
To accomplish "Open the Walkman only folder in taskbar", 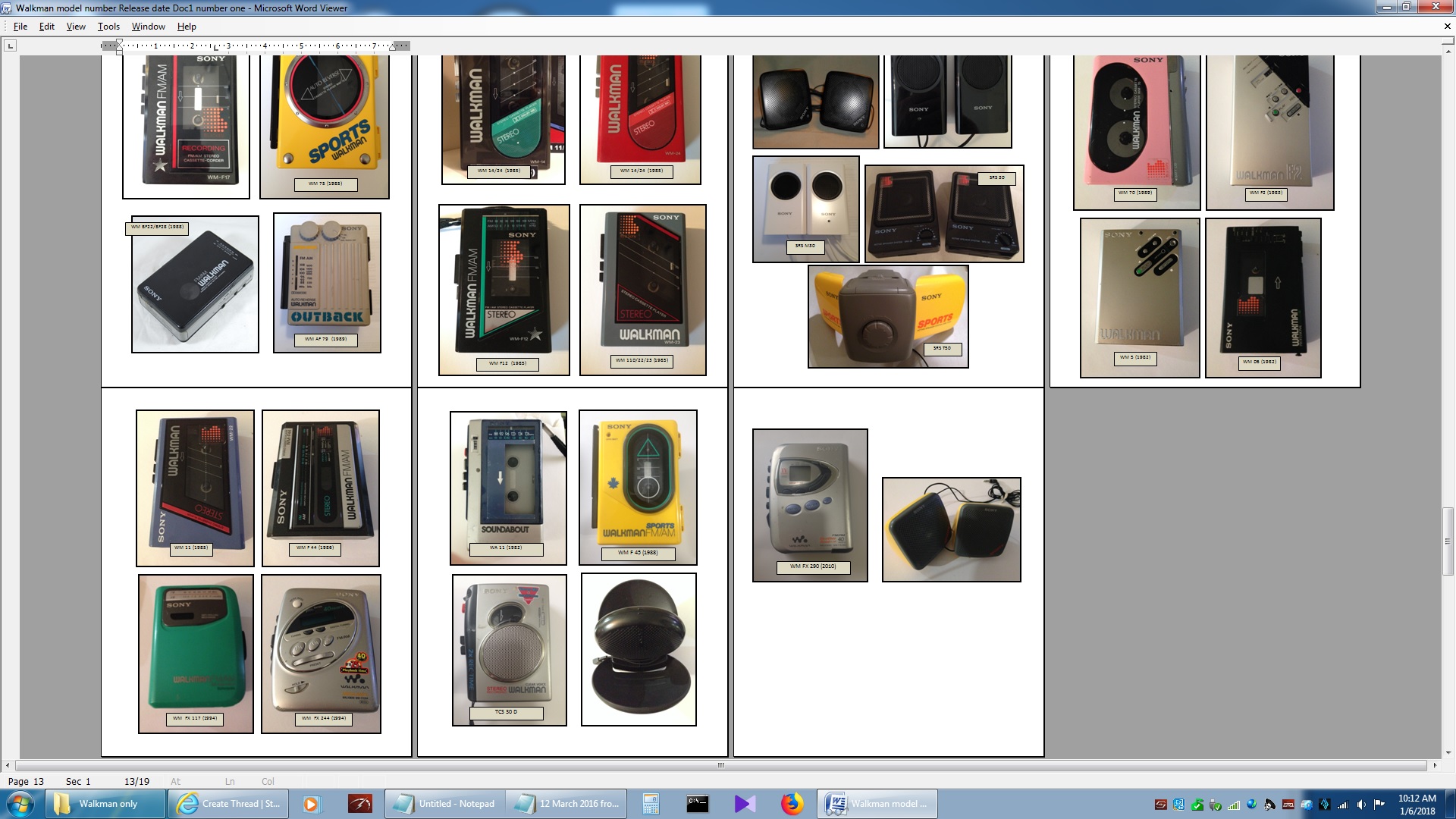I will pos(105,804).
